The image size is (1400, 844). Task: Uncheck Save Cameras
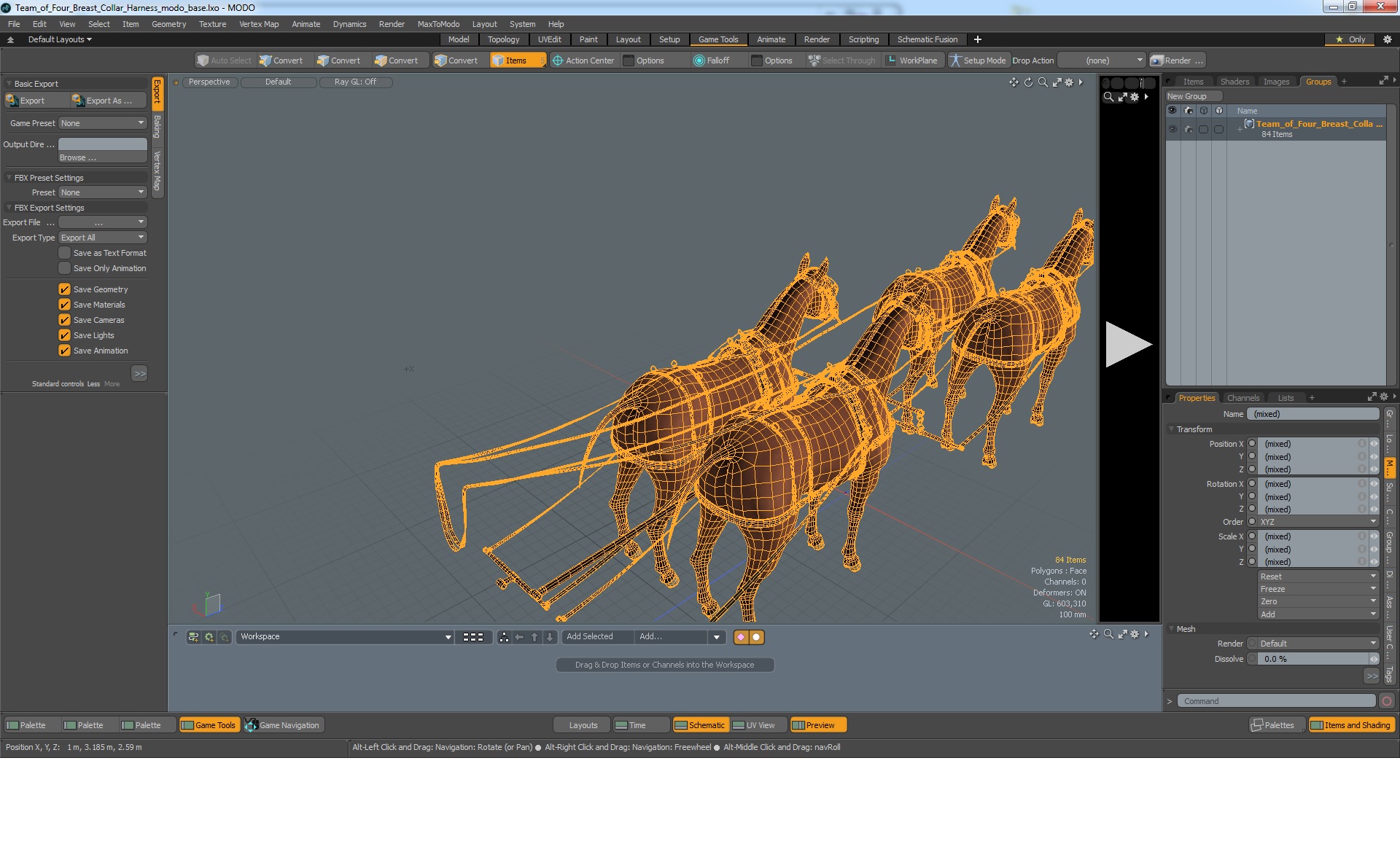click(64, 320)
